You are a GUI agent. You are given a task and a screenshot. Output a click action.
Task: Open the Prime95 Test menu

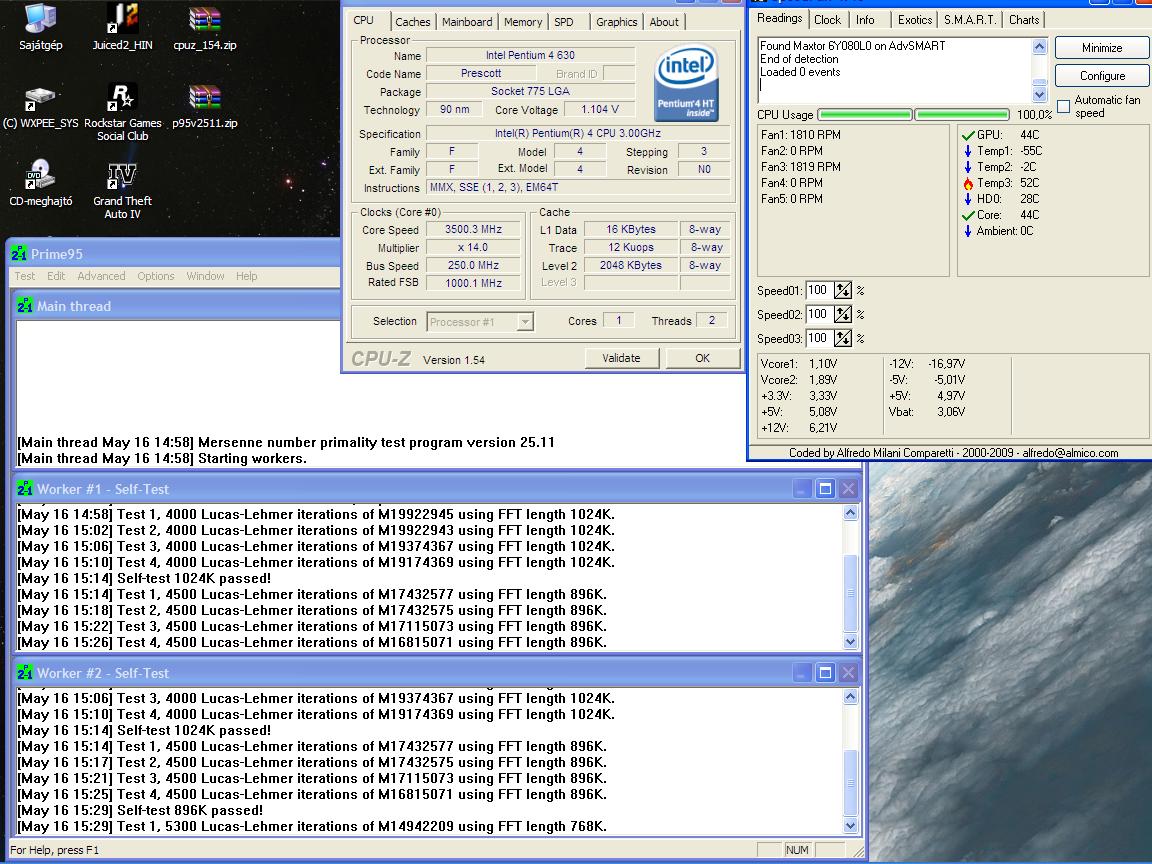pyautogui.click(x=24, y=276)
